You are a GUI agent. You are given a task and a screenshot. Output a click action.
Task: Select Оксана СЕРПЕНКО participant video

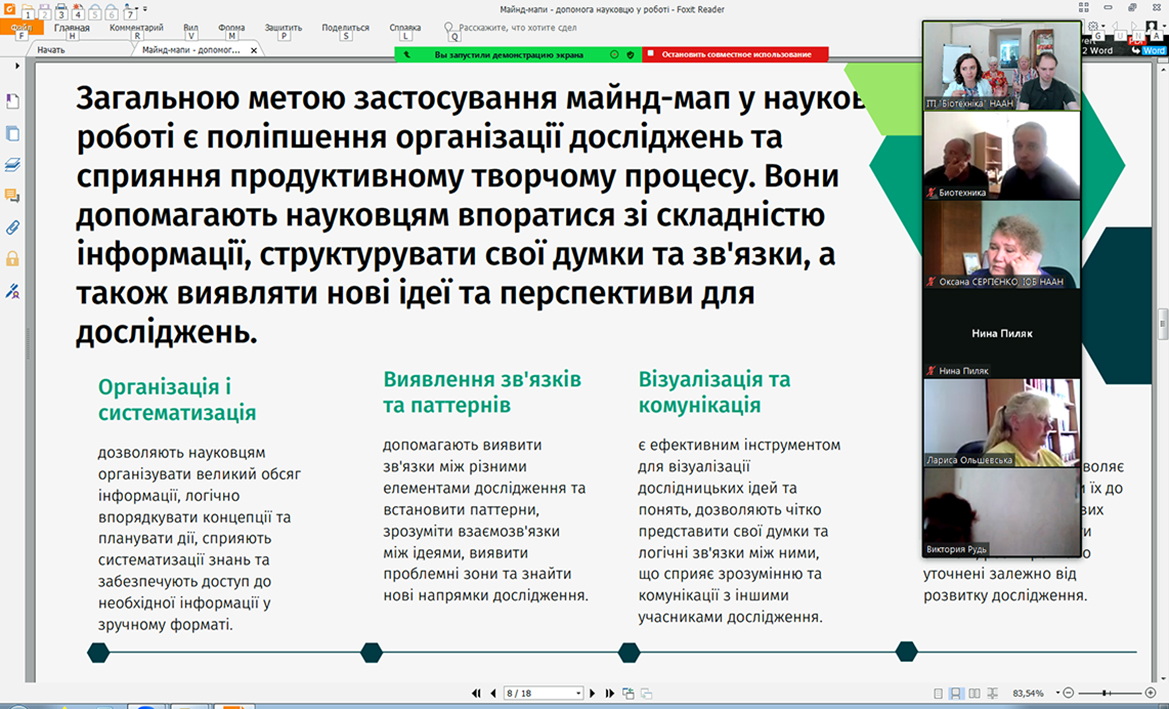pyautogui.click(x=1001, y=245)
